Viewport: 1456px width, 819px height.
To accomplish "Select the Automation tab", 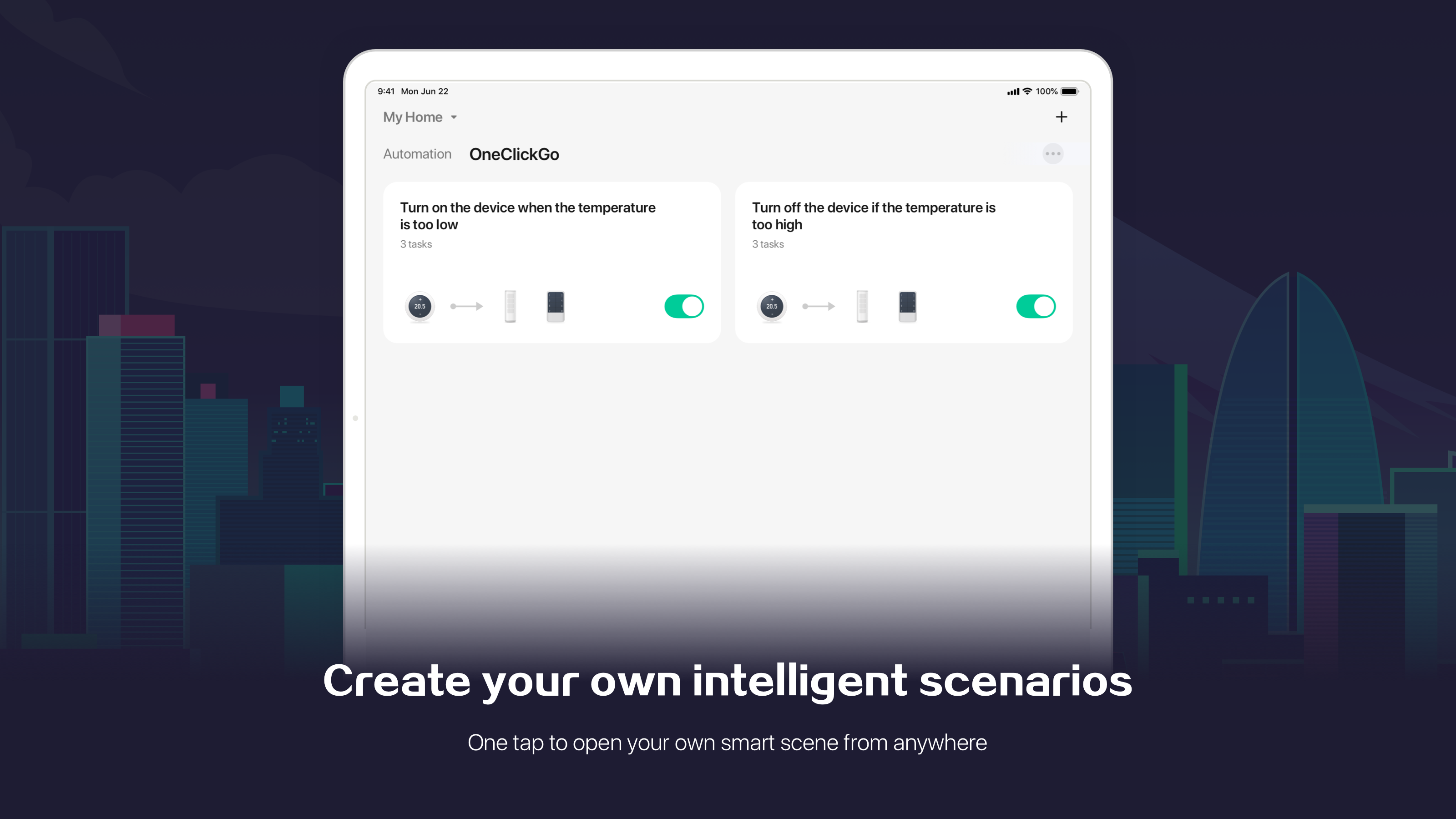I will click(416, 154).
